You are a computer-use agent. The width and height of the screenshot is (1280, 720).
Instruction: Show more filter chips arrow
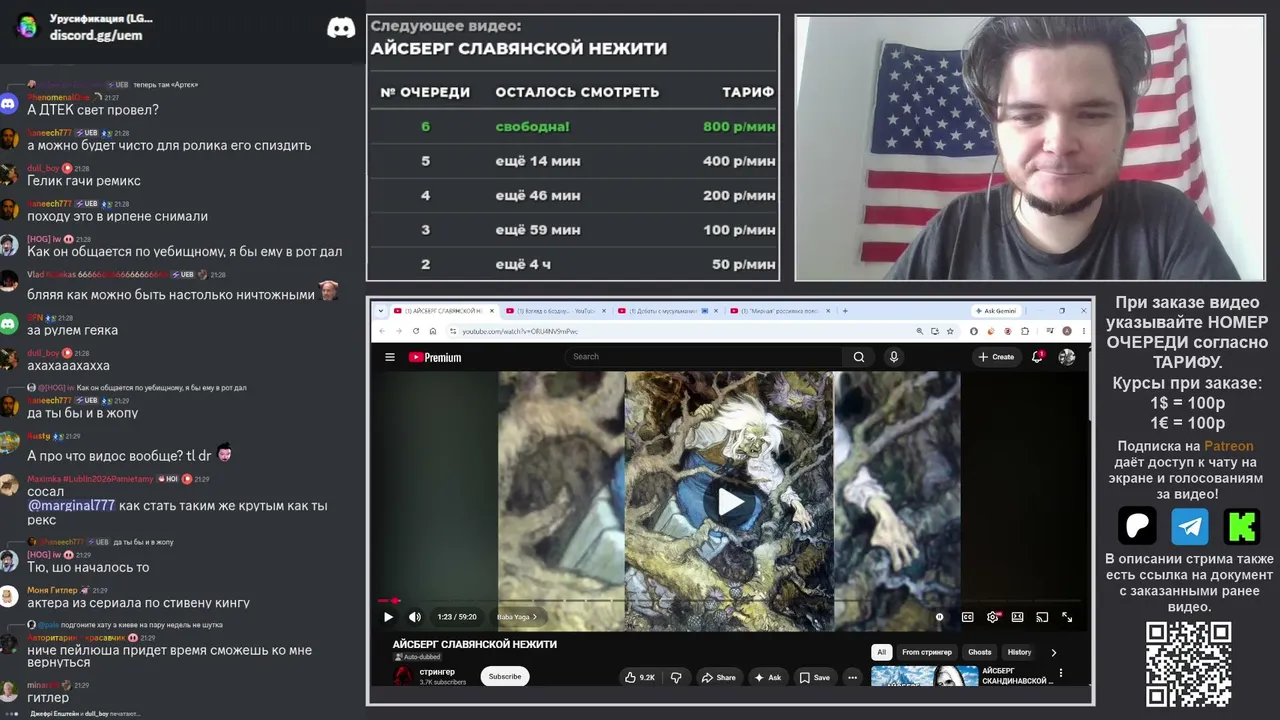(1053, 652)
